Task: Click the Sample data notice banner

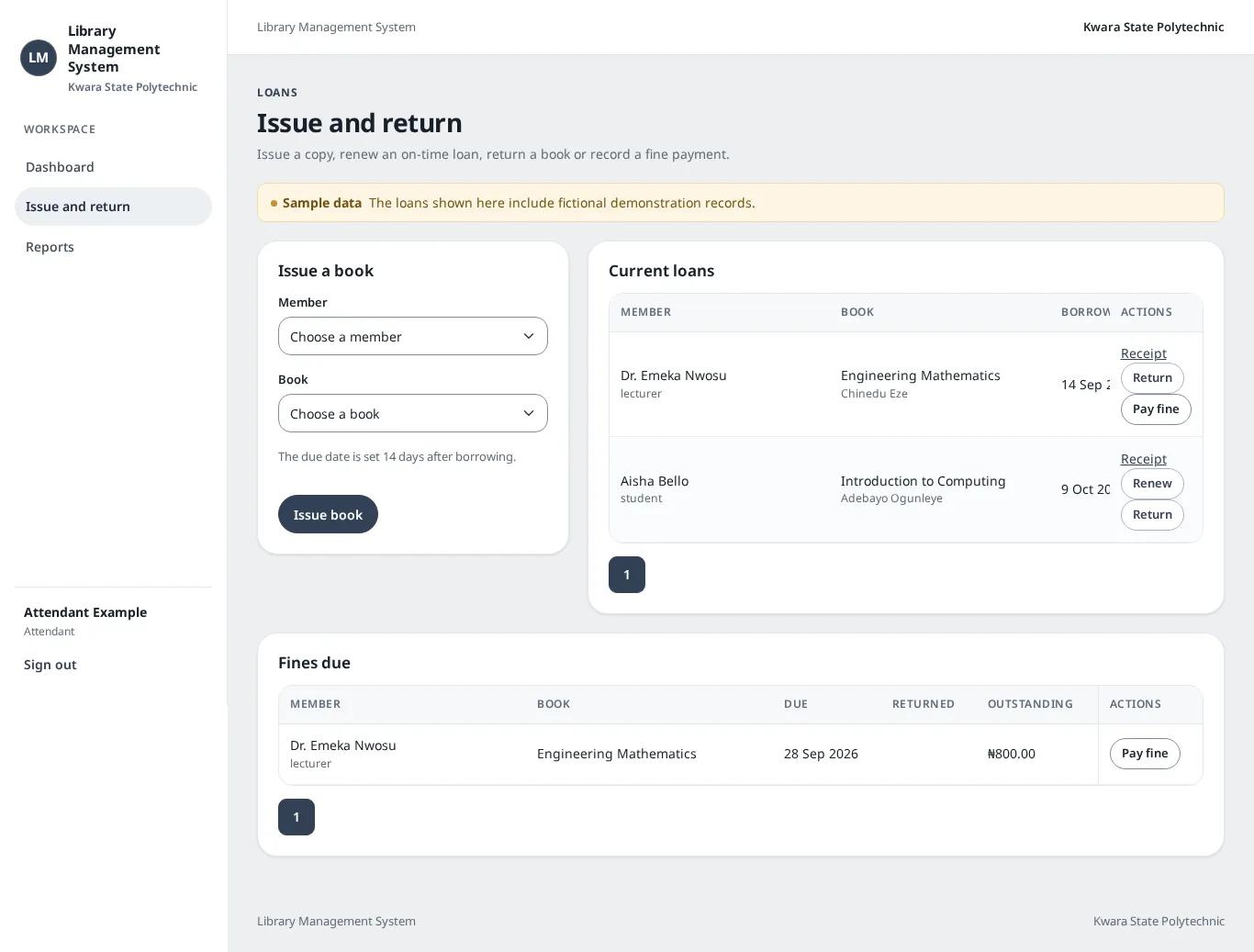Action: tap(740, 203)
